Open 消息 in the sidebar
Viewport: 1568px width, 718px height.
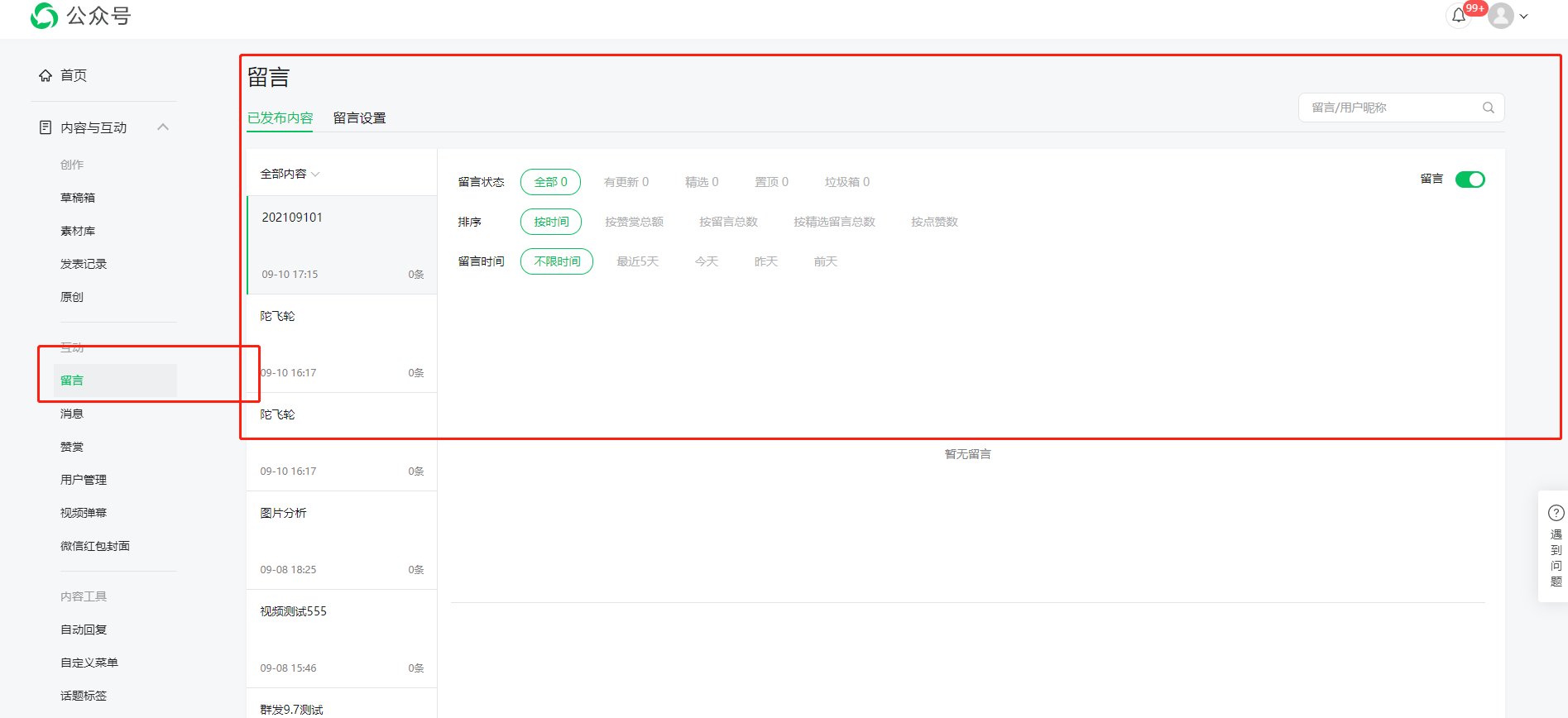click(x=72, y=414)
